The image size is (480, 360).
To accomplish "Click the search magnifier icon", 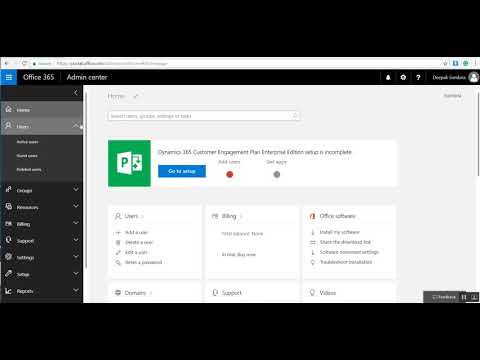I will click(295, 116).
